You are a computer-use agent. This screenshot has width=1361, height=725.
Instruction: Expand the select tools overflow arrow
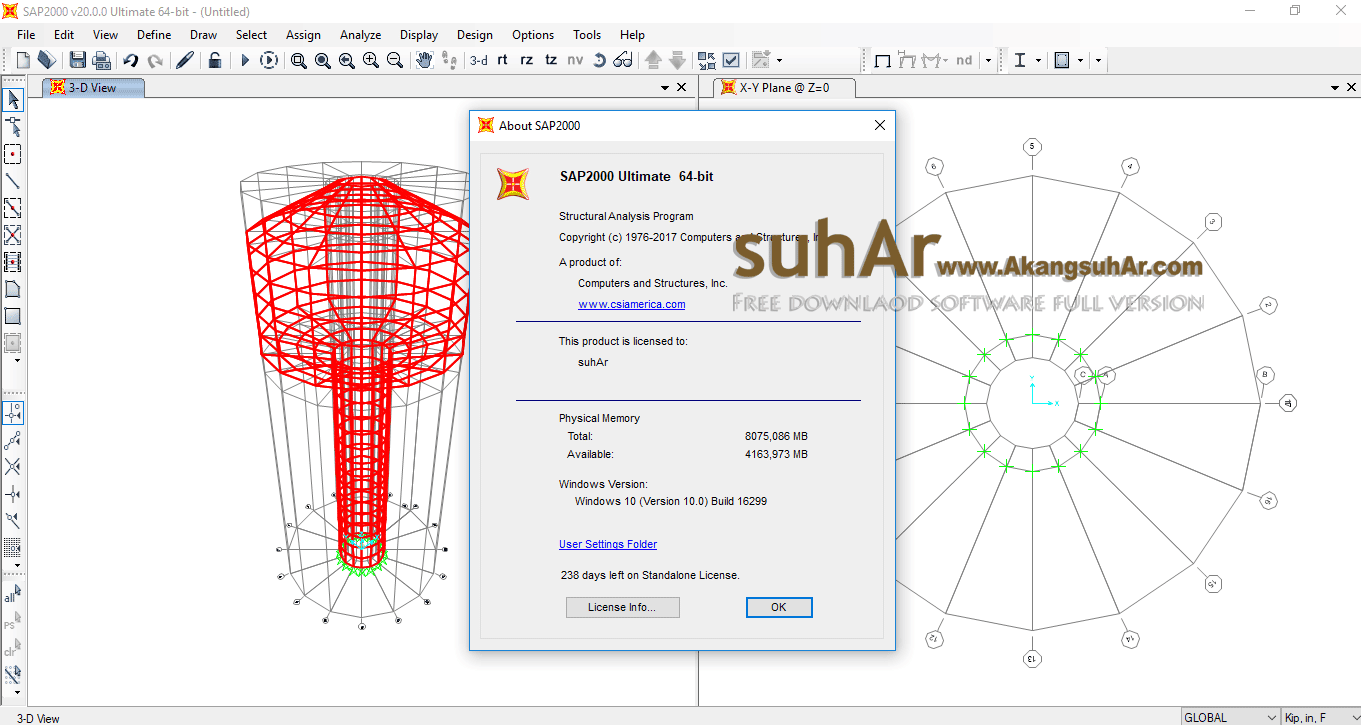(17, 693)
